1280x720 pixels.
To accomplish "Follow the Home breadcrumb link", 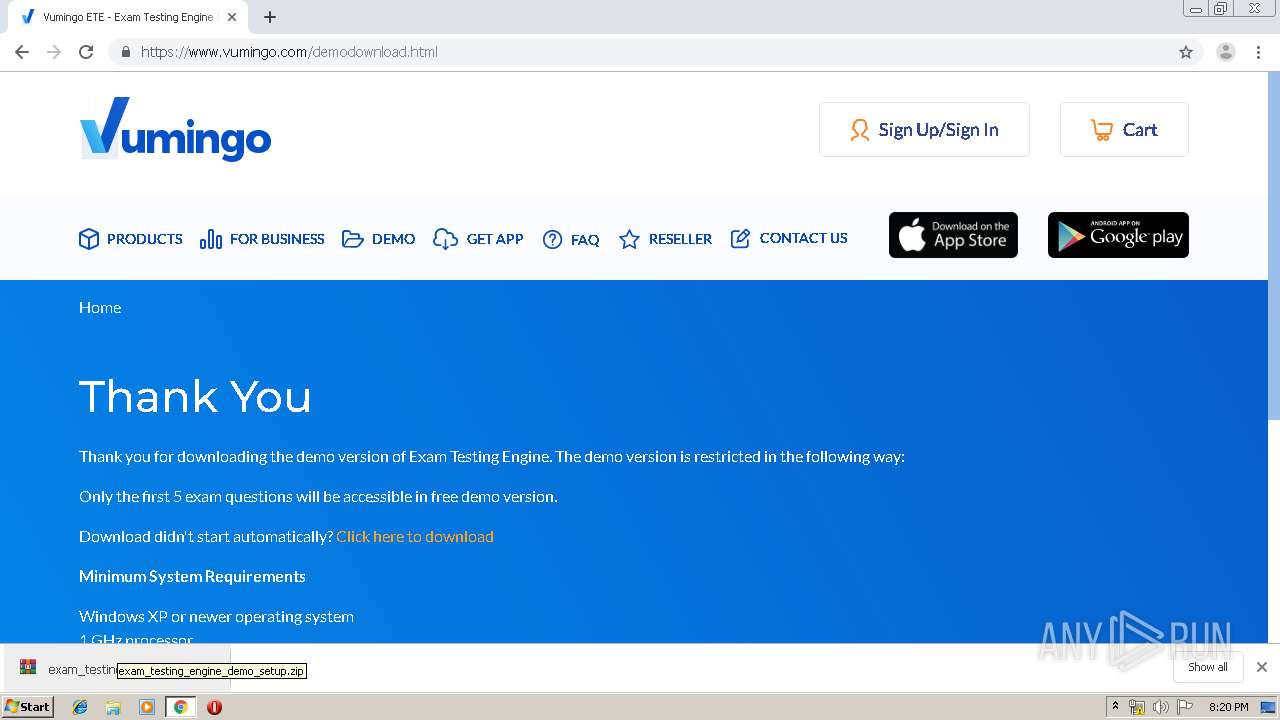I will click(x=100, y=307).
